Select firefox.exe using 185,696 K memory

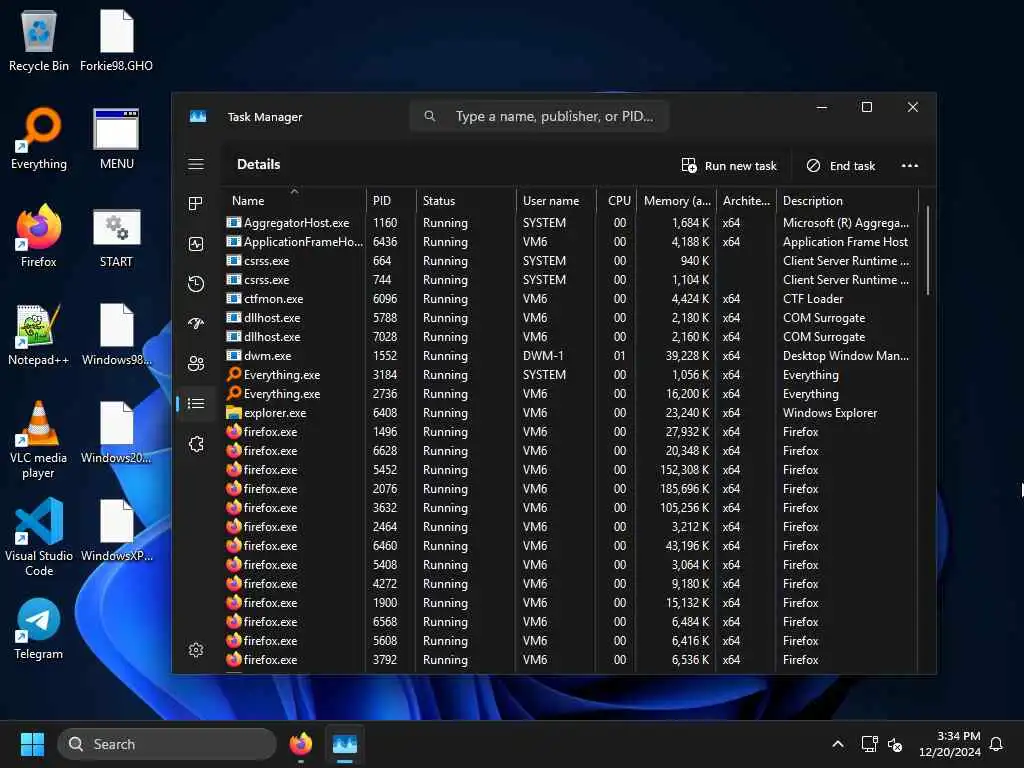(x=571, y=488)
